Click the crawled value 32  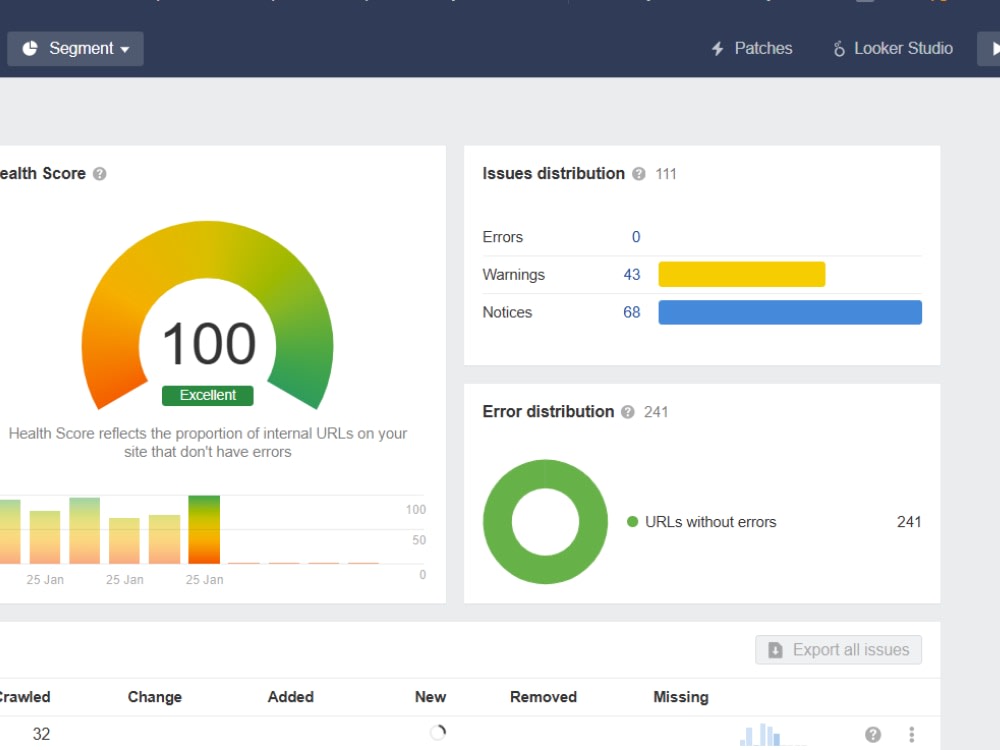point(41,734)
